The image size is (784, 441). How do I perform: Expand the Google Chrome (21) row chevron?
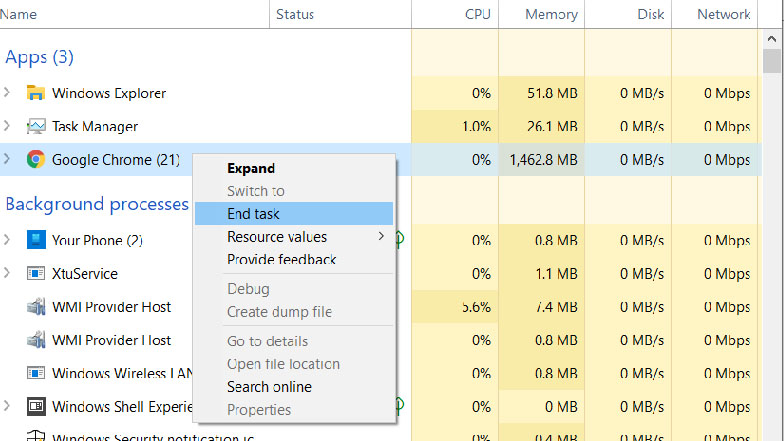(x=7, y=159)
